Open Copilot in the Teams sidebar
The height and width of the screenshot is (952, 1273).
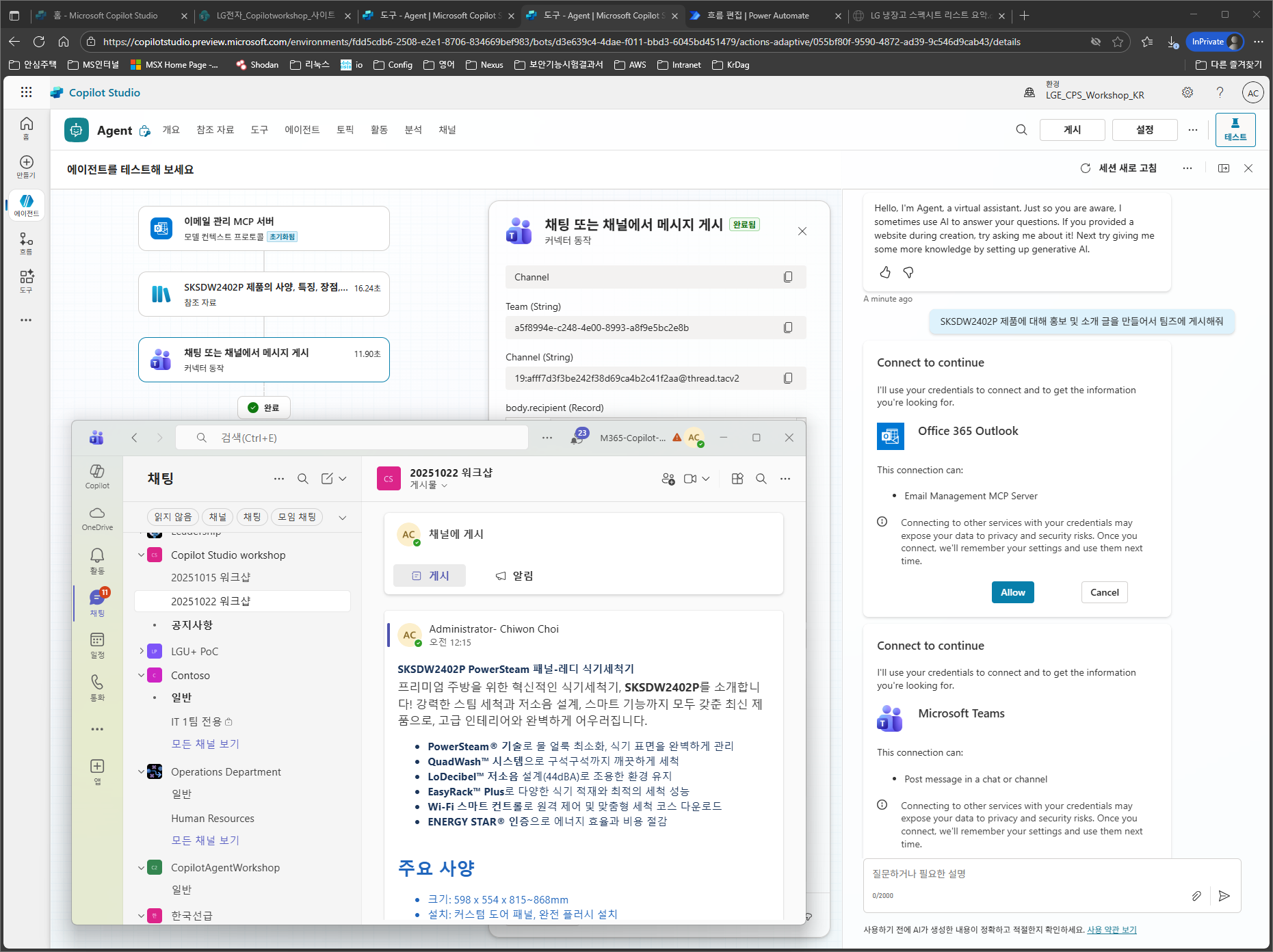[97, 476]
